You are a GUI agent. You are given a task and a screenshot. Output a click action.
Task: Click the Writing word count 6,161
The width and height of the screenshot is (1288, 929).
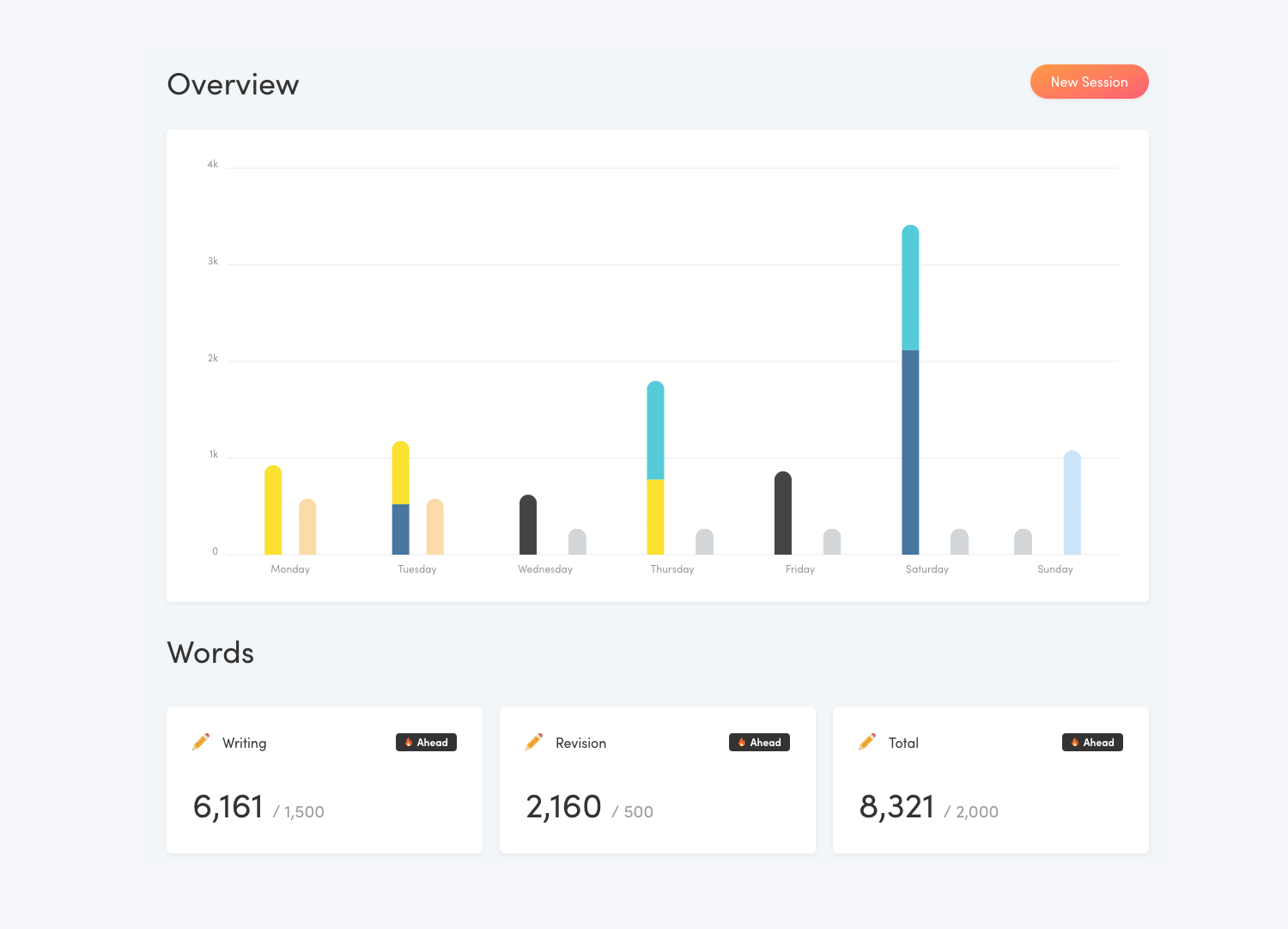coord(228,807)
